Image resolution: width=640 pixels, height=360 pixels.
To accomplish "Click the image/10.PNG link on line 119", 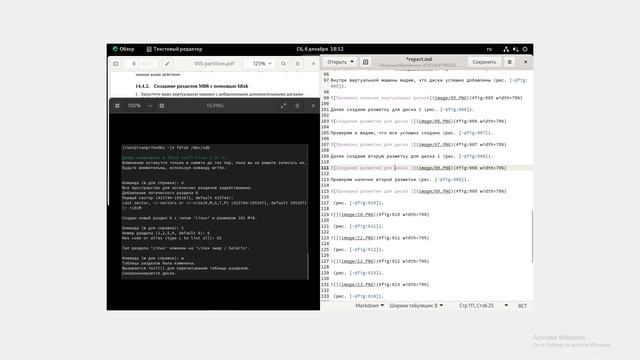I will [x=358, y=215].
